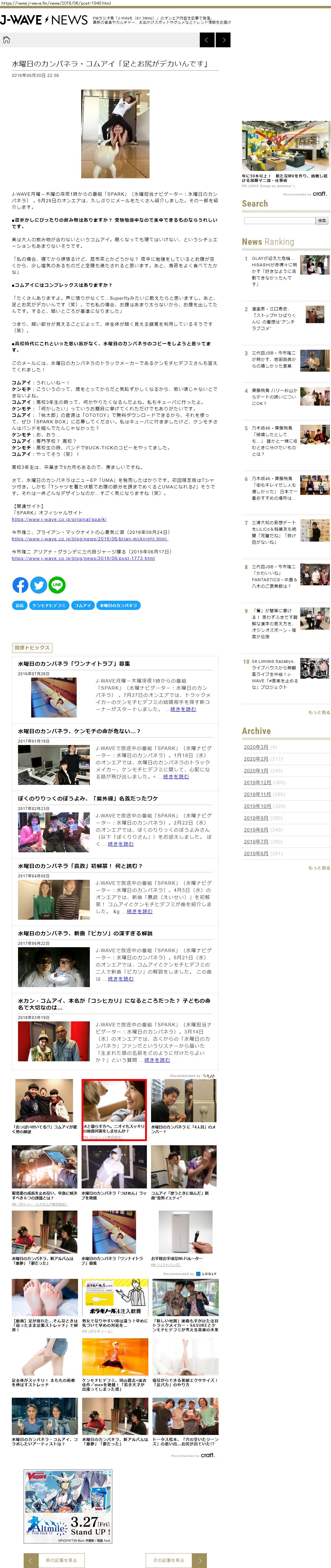Click the J-WAVE NEWS logo
The width and height of the screenshot is (331, 1568).
pyautogui.click(x=44, y=20)
